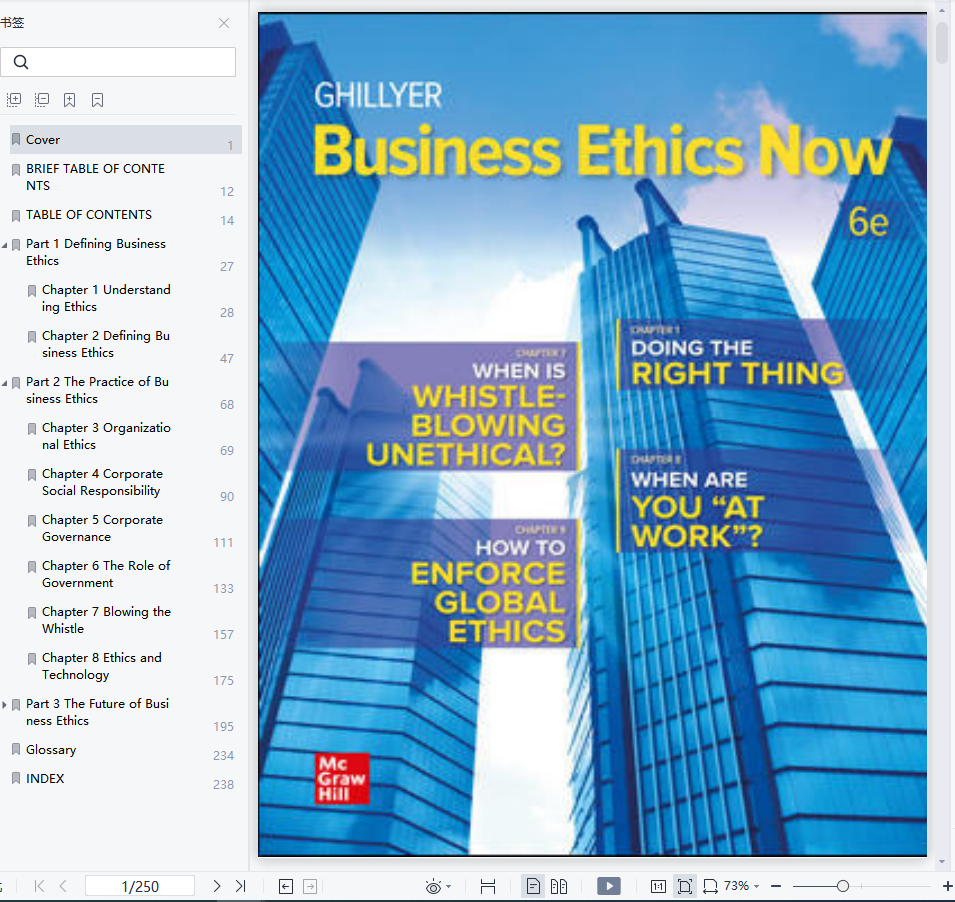Click the page number field 1/250

point(140,886)
